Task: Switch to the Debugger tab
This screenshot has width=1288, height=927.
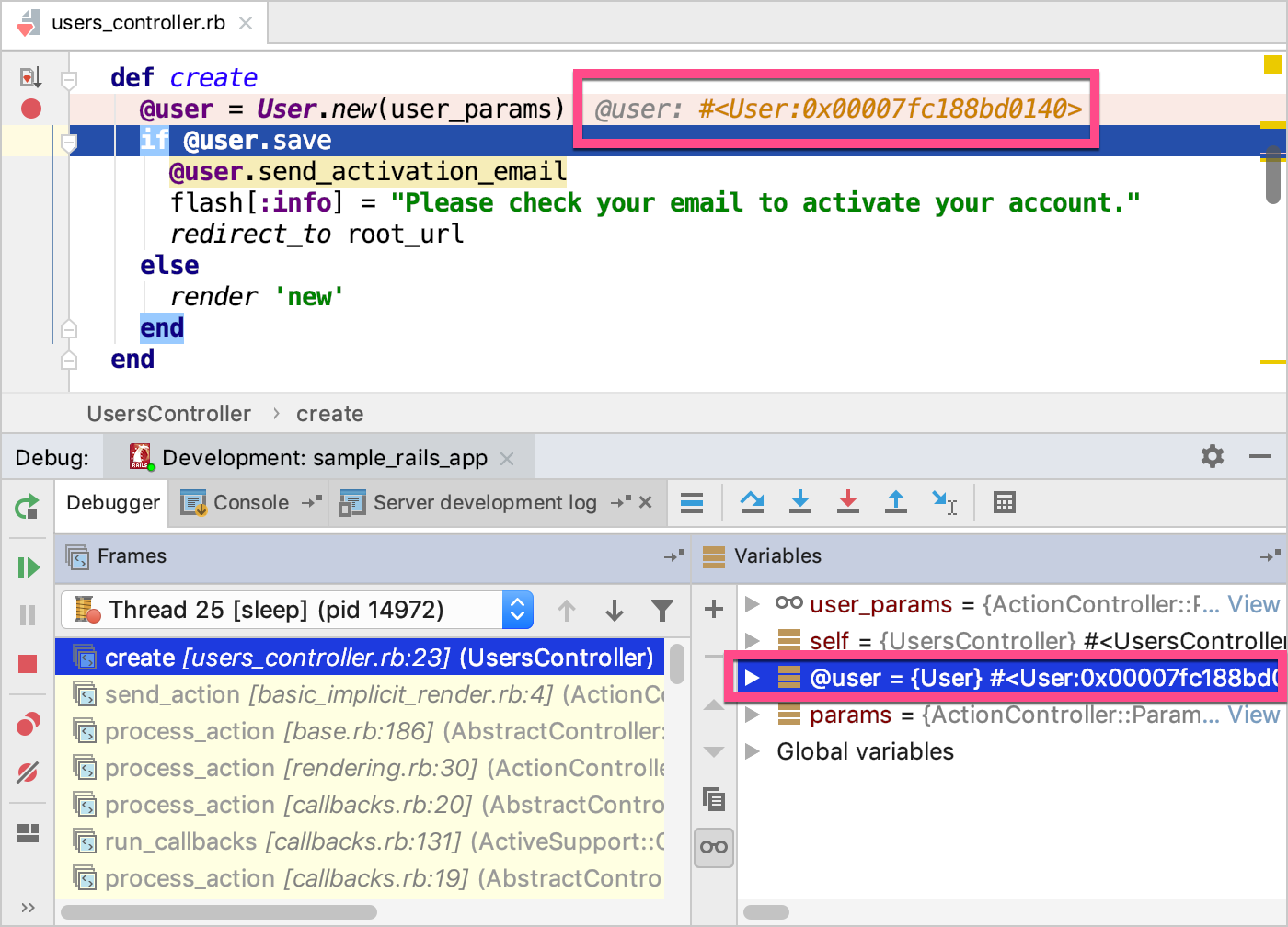Action: 112,503
